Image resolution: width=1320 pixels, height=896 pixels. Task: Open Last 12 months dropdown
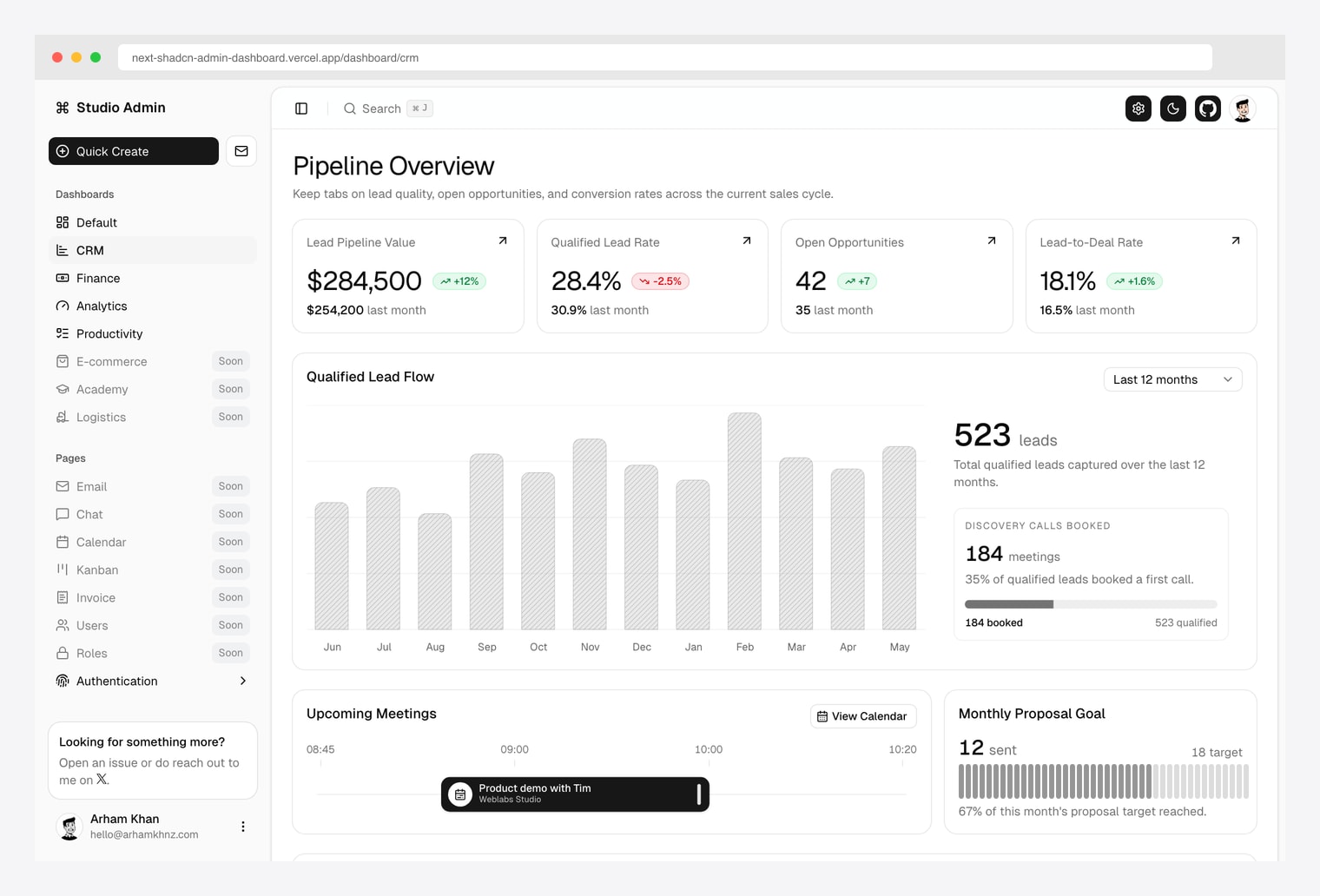1172,379
